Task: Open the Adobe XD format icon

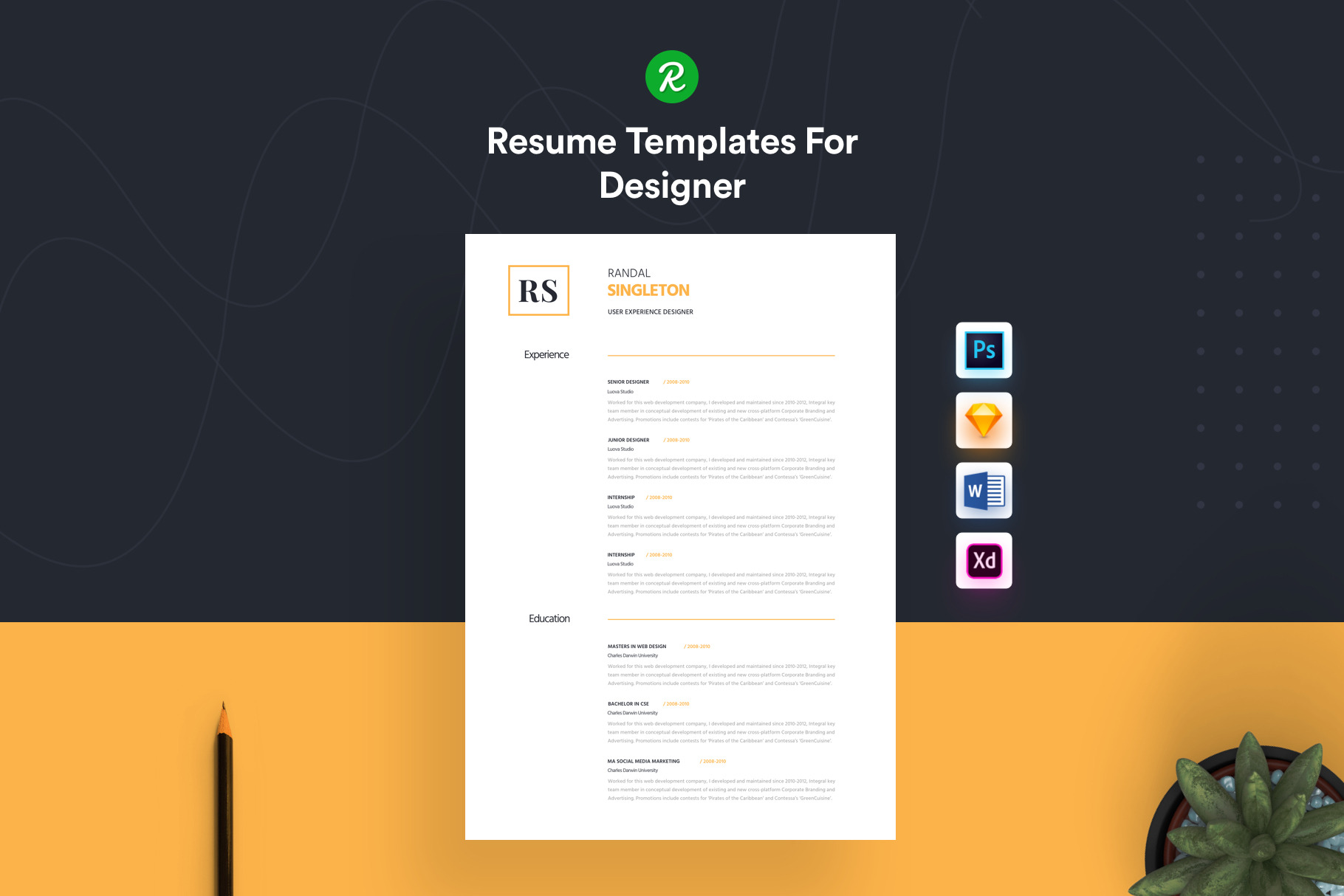Action: (x=984, y=560)
